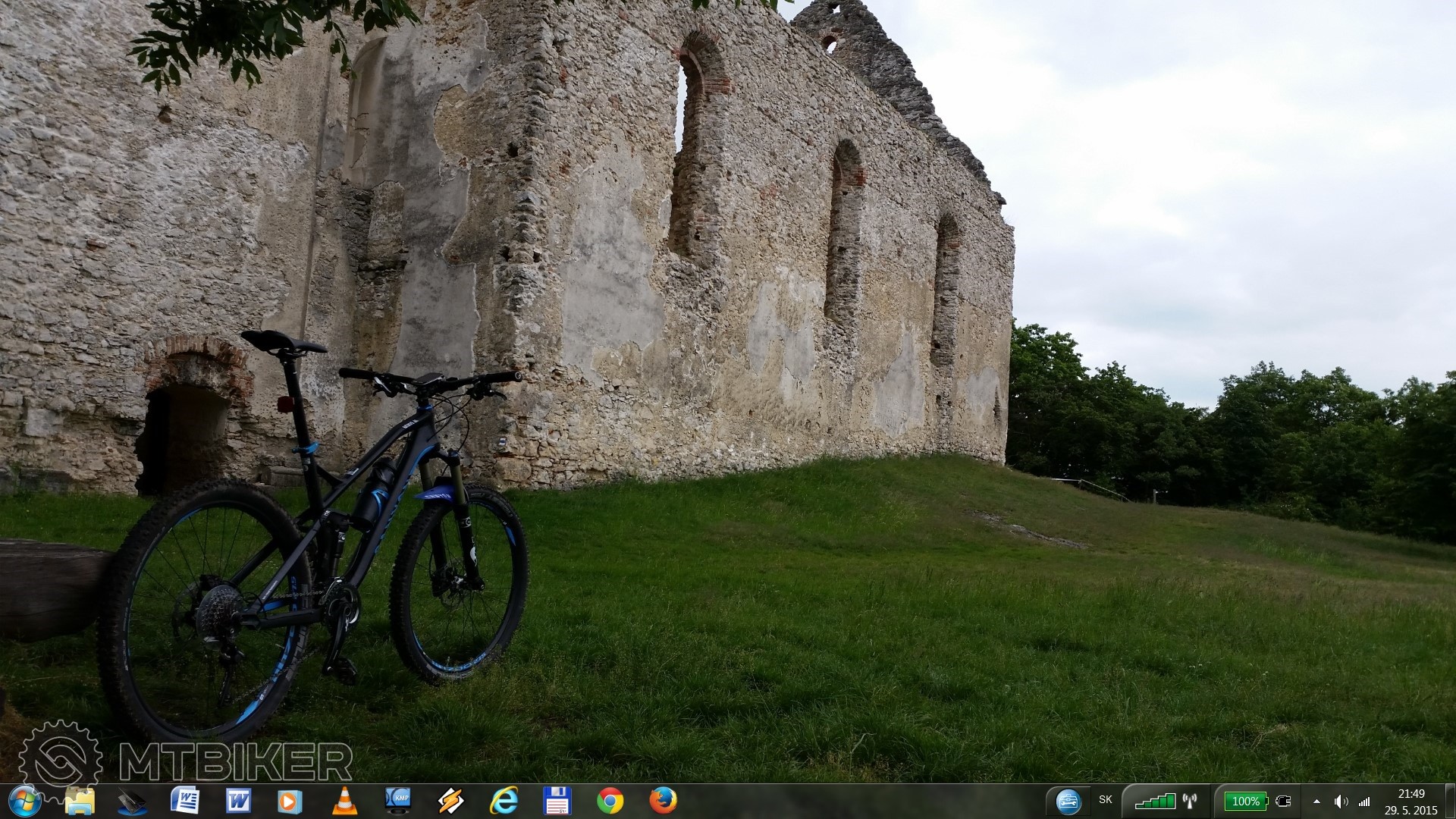The height and width of the screenshot is (819, 1456).
Task: Open the blue toolbox toolbar icon
Action: pyautogui.click(x=1068, y=802)
